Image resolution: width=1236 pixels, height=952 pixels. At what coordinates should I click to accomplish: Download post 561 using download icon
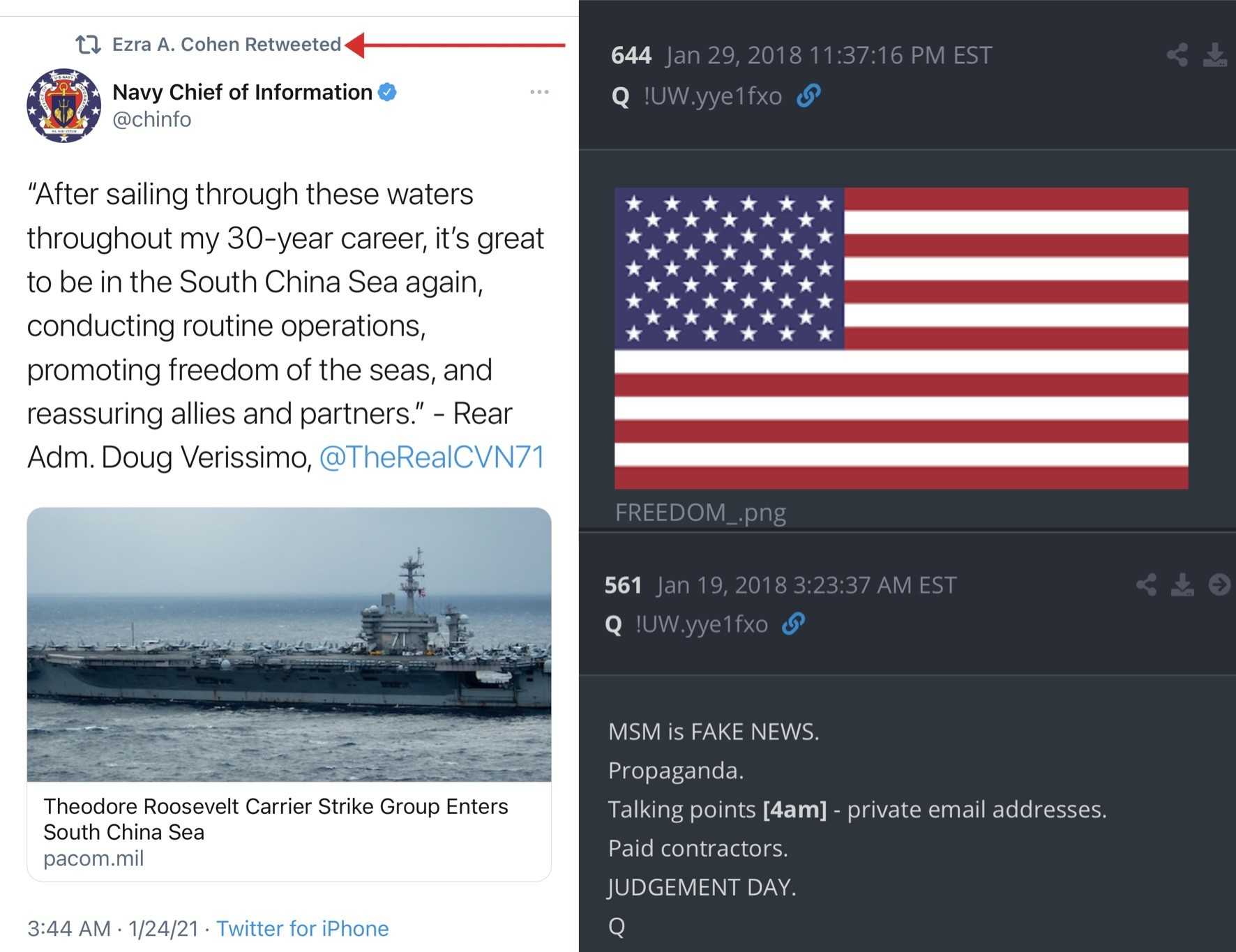pos(1182,584)
